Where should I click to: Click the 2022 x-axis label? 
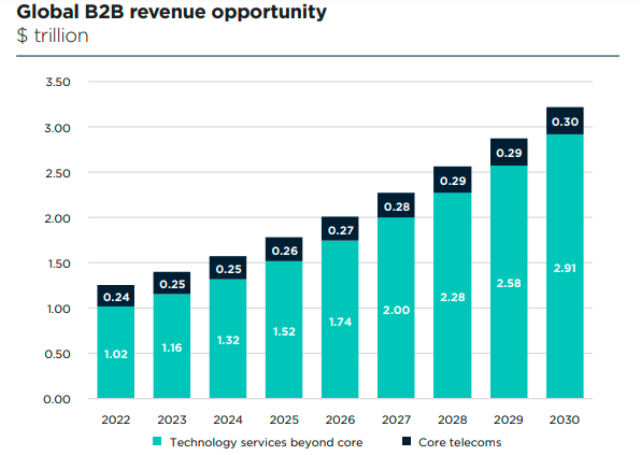pos(116,419)
